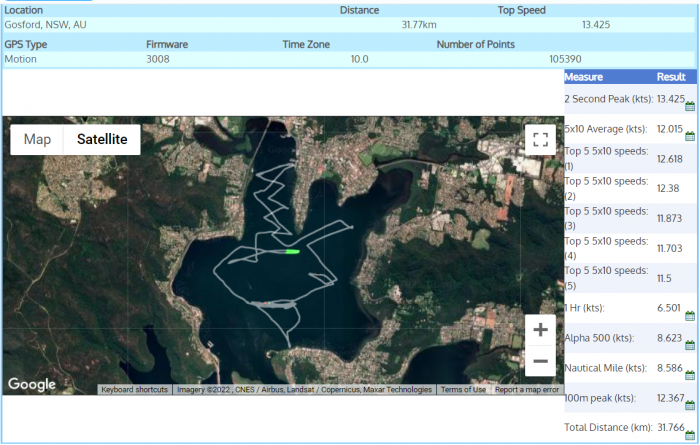
Task: Select the 1 Hr (kts) value 6.501
Action: click(669, 308)
